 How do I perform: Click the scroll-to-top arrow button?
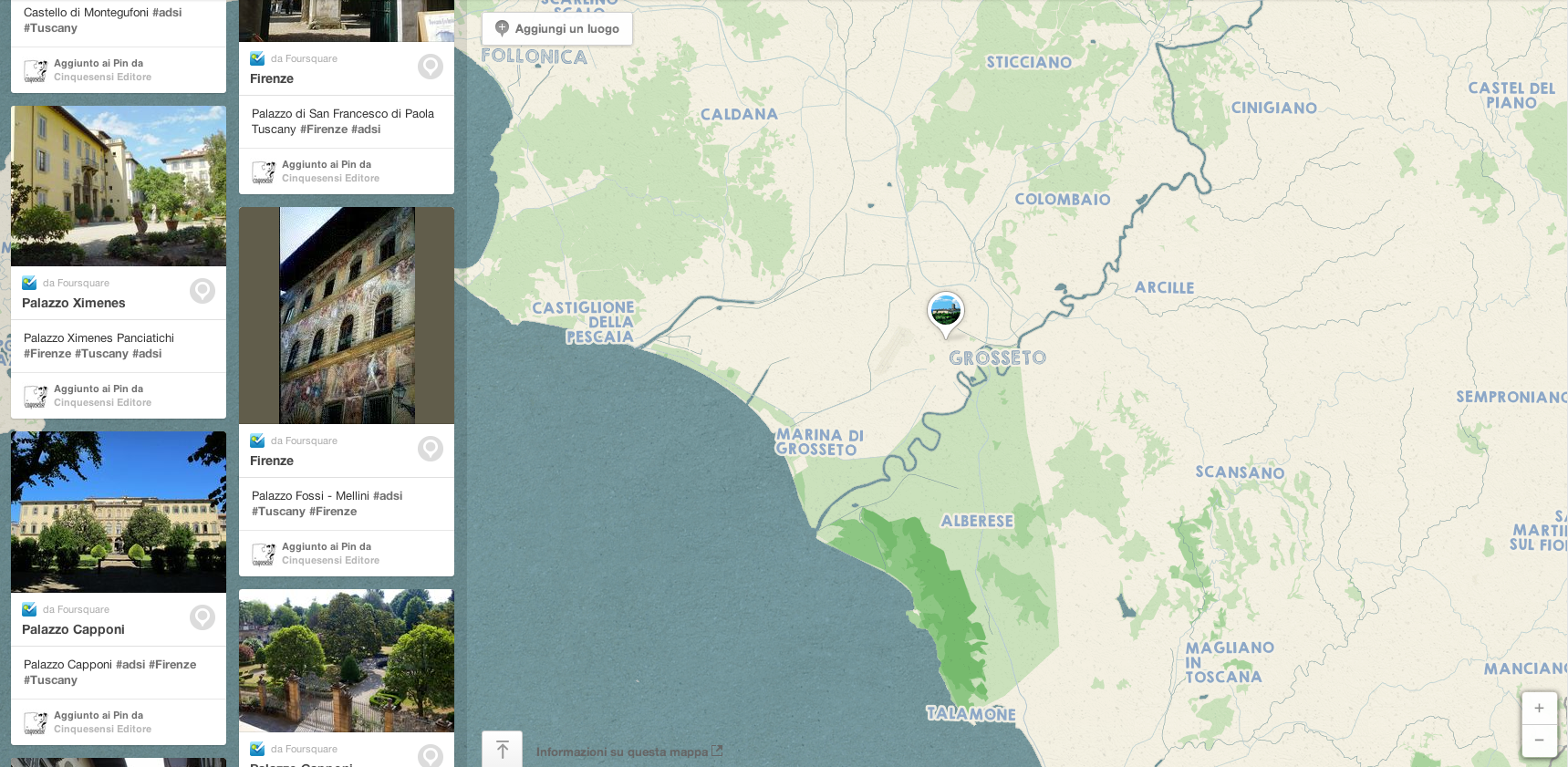[x=502, y=750]
